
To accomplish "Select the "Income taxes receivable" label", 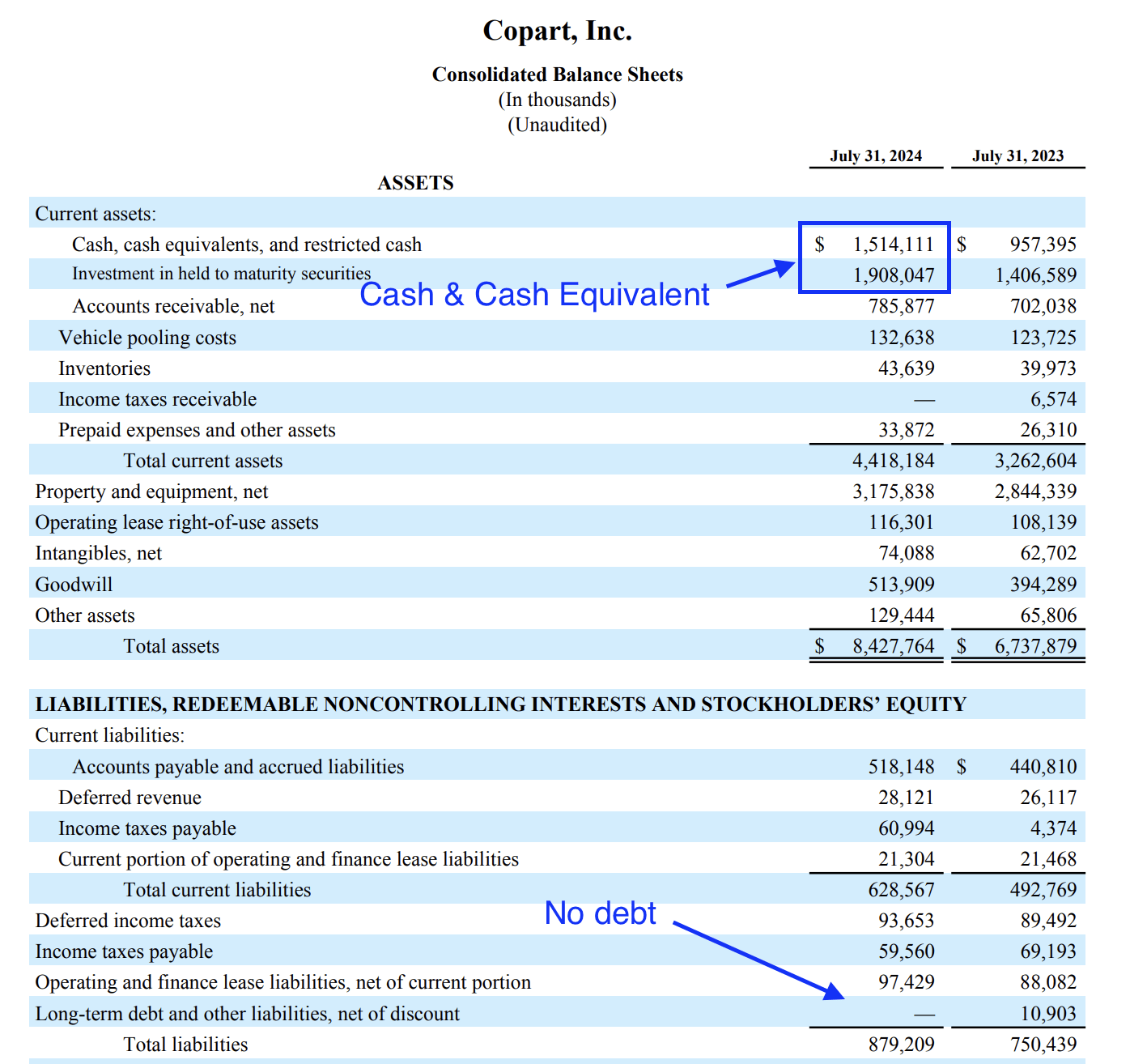I will (158, 399).
